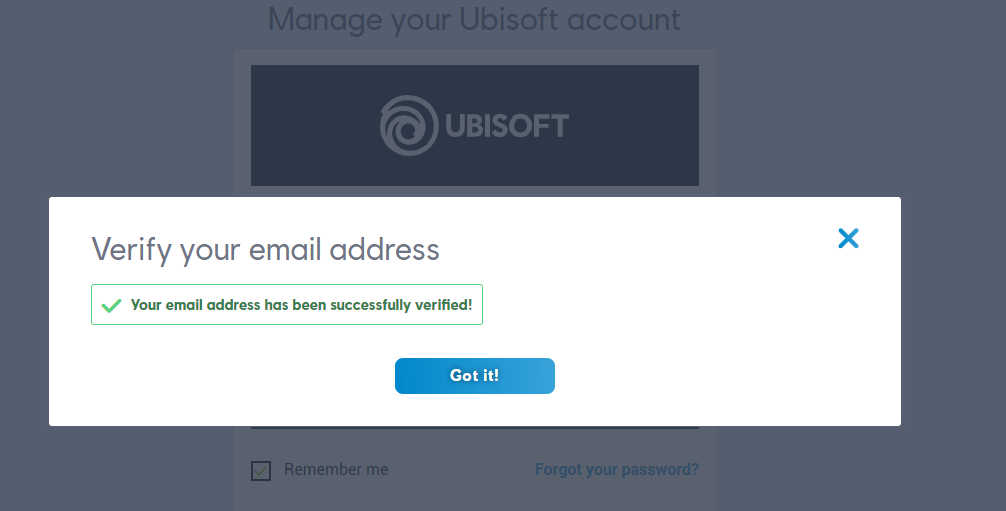Confirm with the Got it! button
Viewport: 1006px width, 511px height.
click(475, 376)
